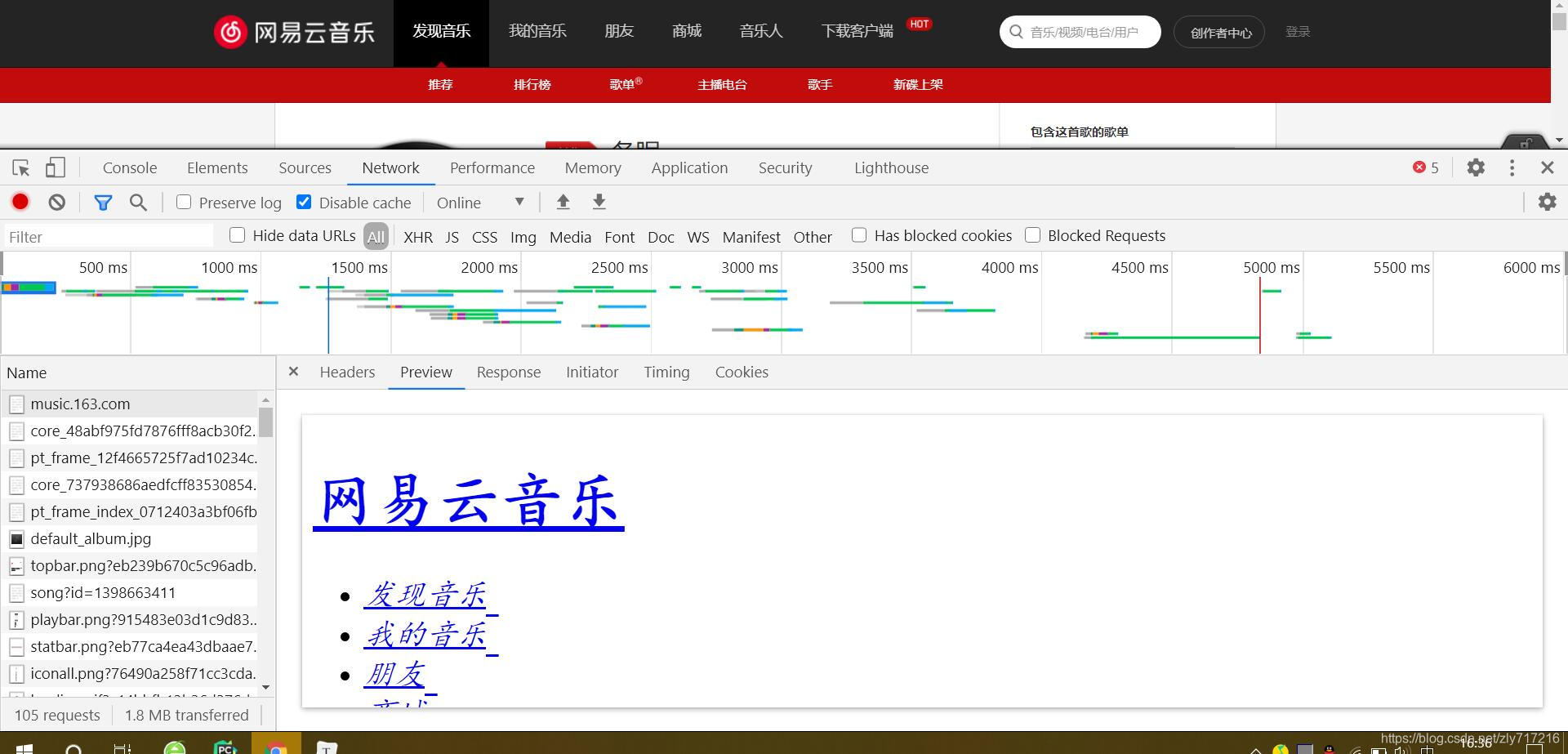Clear network log using the clear icon

56,202
